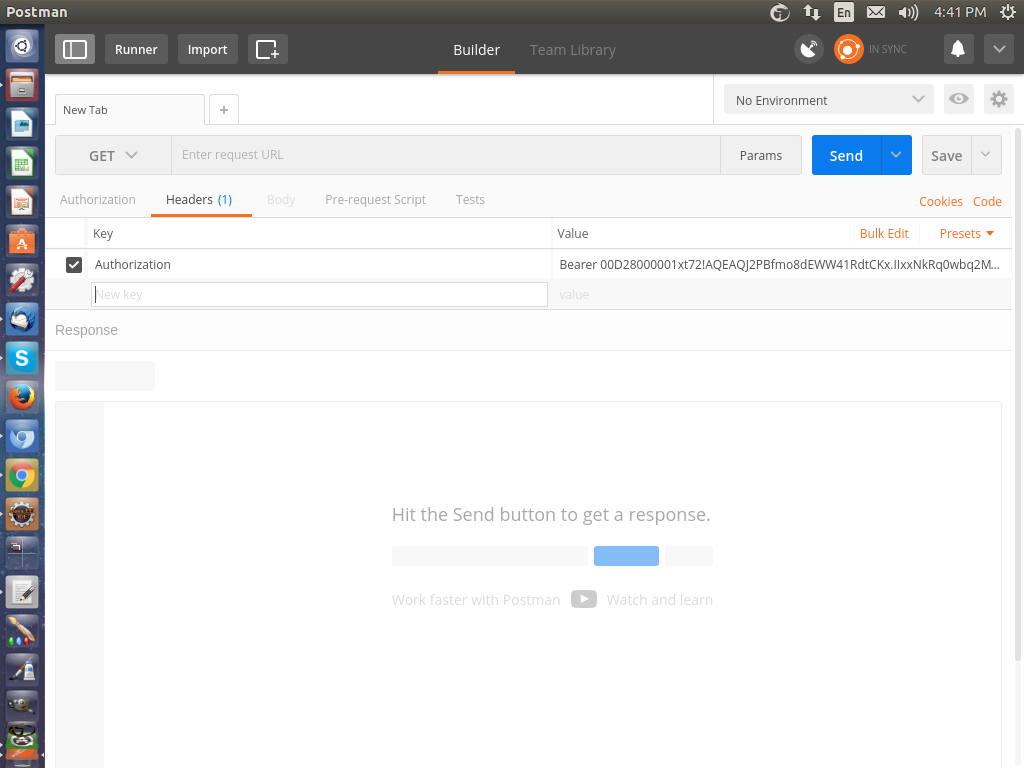The width and height of the screenshot is (1024, 768).
Task: Open the text editor dock icon
Action: [x=22, y=592]
